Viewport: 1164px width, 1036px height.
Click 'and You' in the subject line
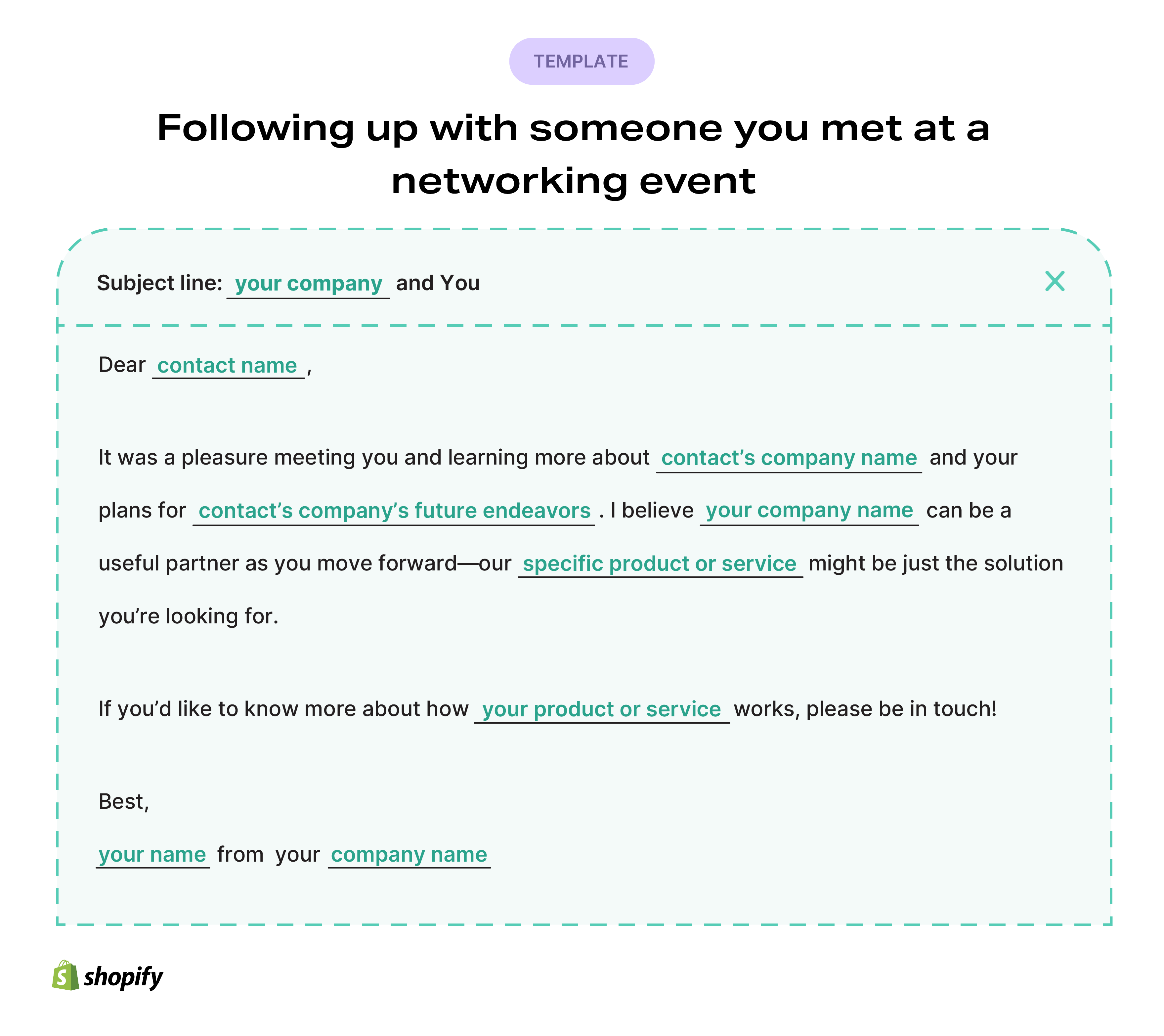[x=438, y=283]
